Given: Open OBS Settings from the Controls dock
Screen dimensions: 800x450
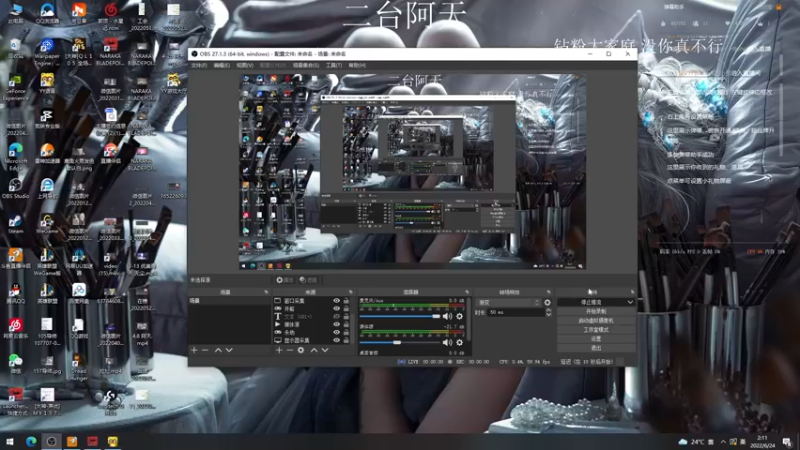Looking at the screenshot, I should [x=596, y=339].
